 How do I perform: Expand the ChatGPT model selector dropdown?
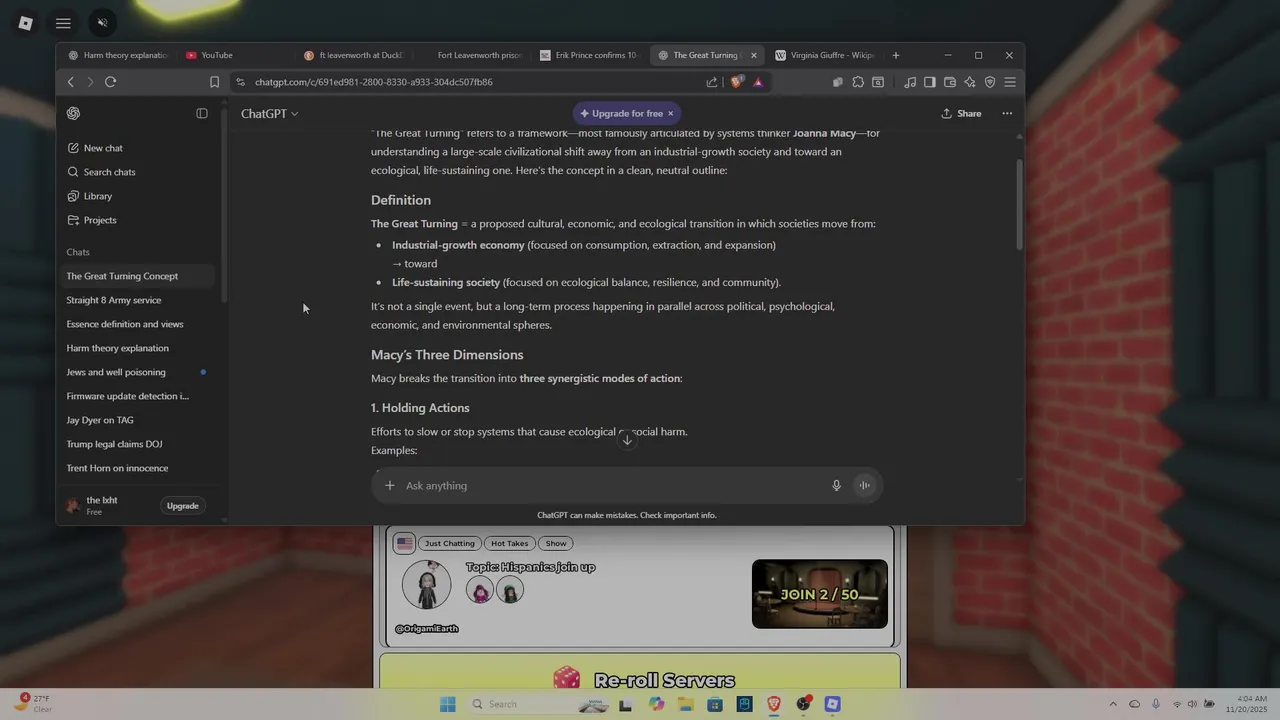pyautogui.click(x=269, y=114)
